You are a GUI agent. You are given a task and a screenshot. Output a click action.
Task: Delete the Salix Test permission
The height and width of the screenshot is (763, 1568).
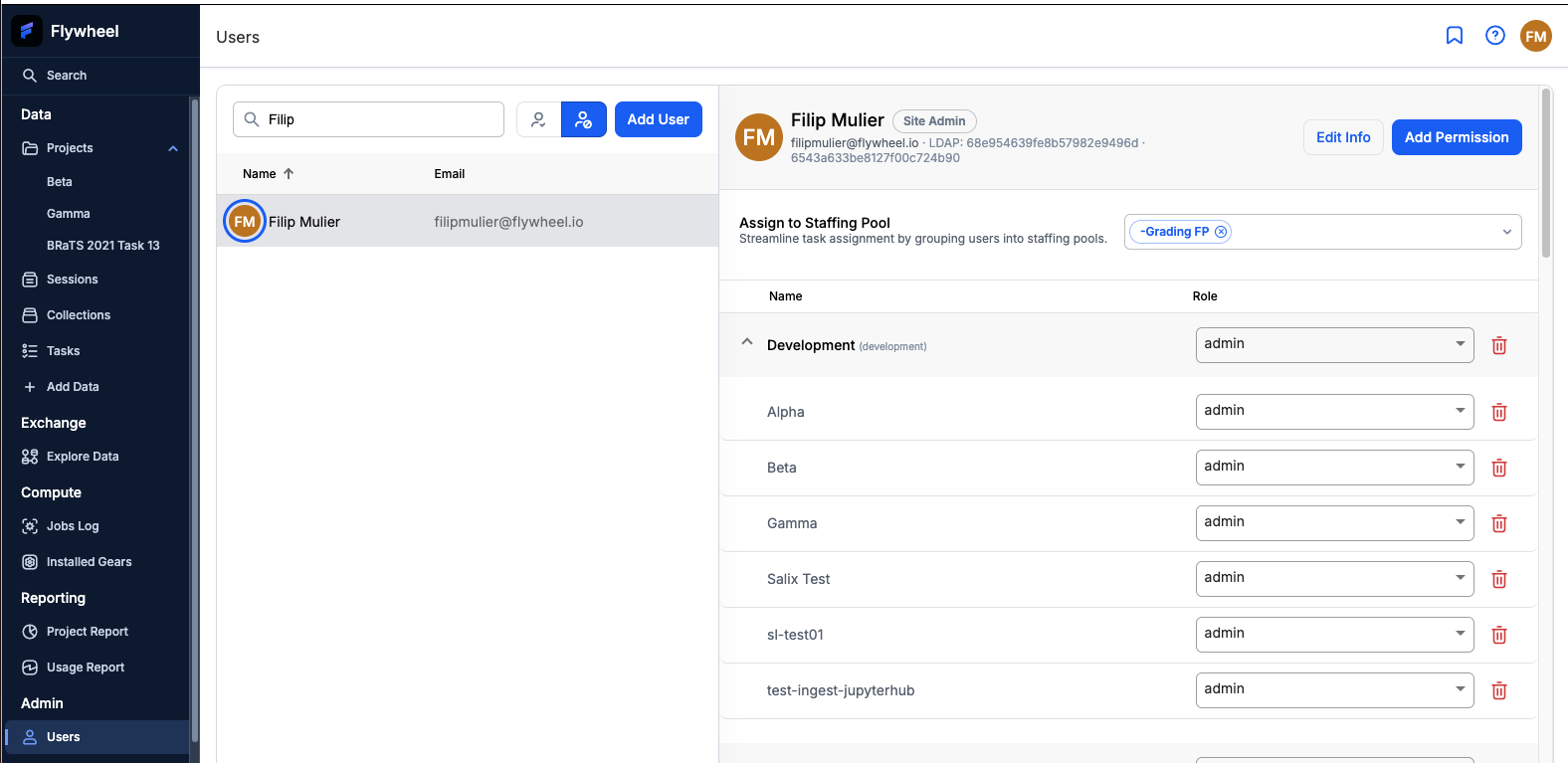click(x=1499, y=579)
